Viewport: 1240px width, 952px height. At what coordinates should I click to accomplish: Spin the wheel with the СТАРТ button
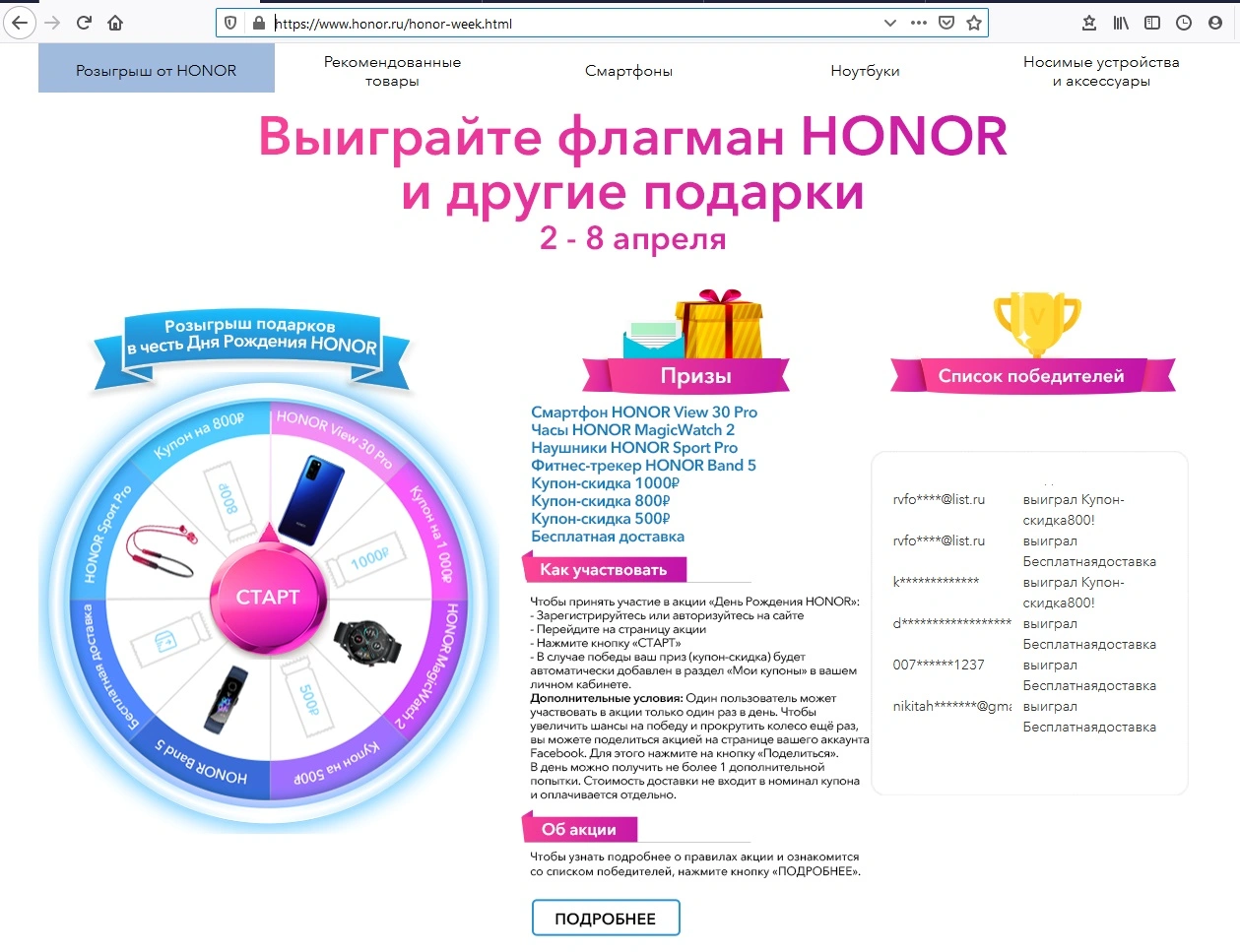coord(268,597)
